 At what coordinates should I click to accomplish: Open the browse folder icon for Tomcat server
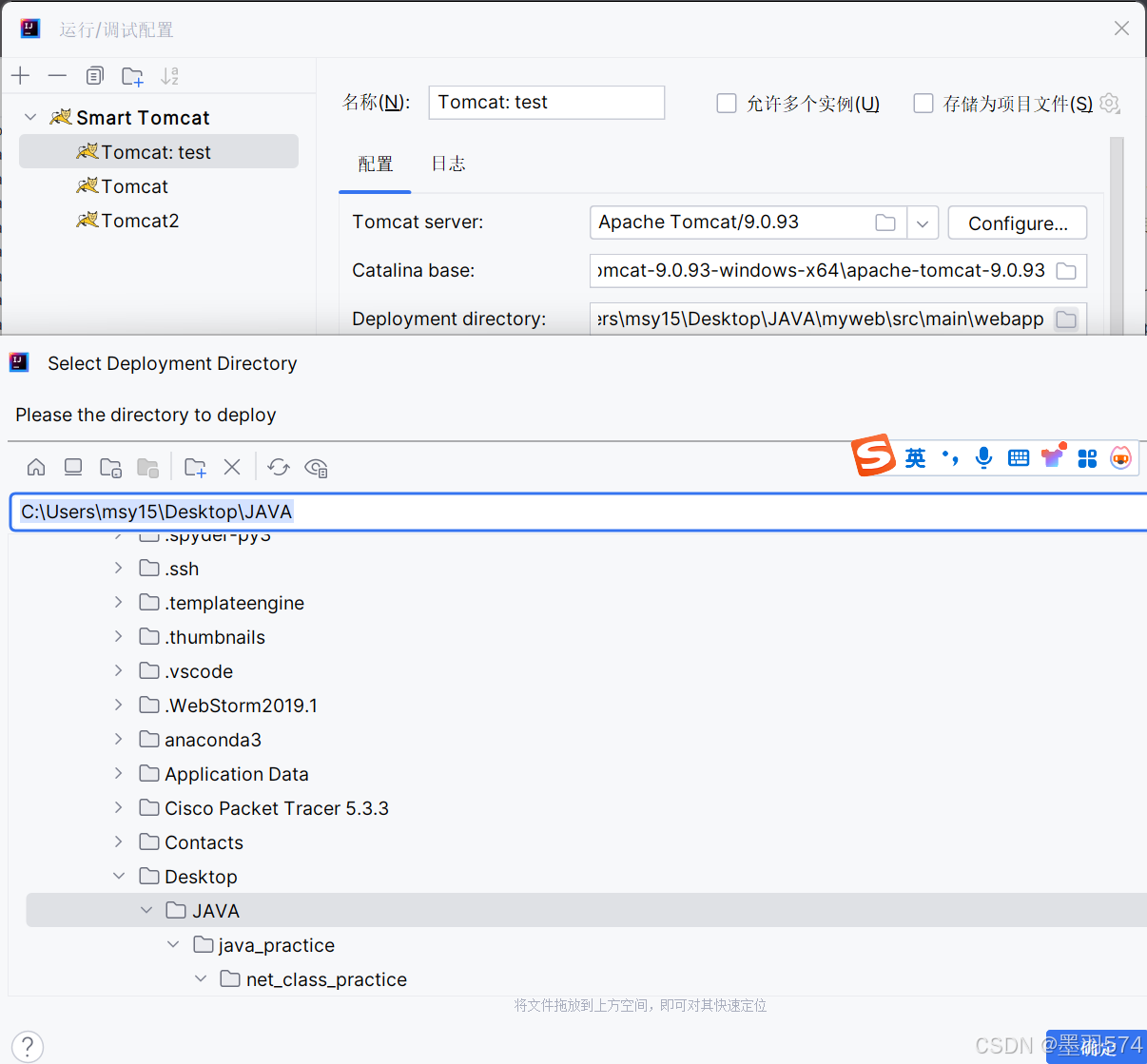pos(885,222)
